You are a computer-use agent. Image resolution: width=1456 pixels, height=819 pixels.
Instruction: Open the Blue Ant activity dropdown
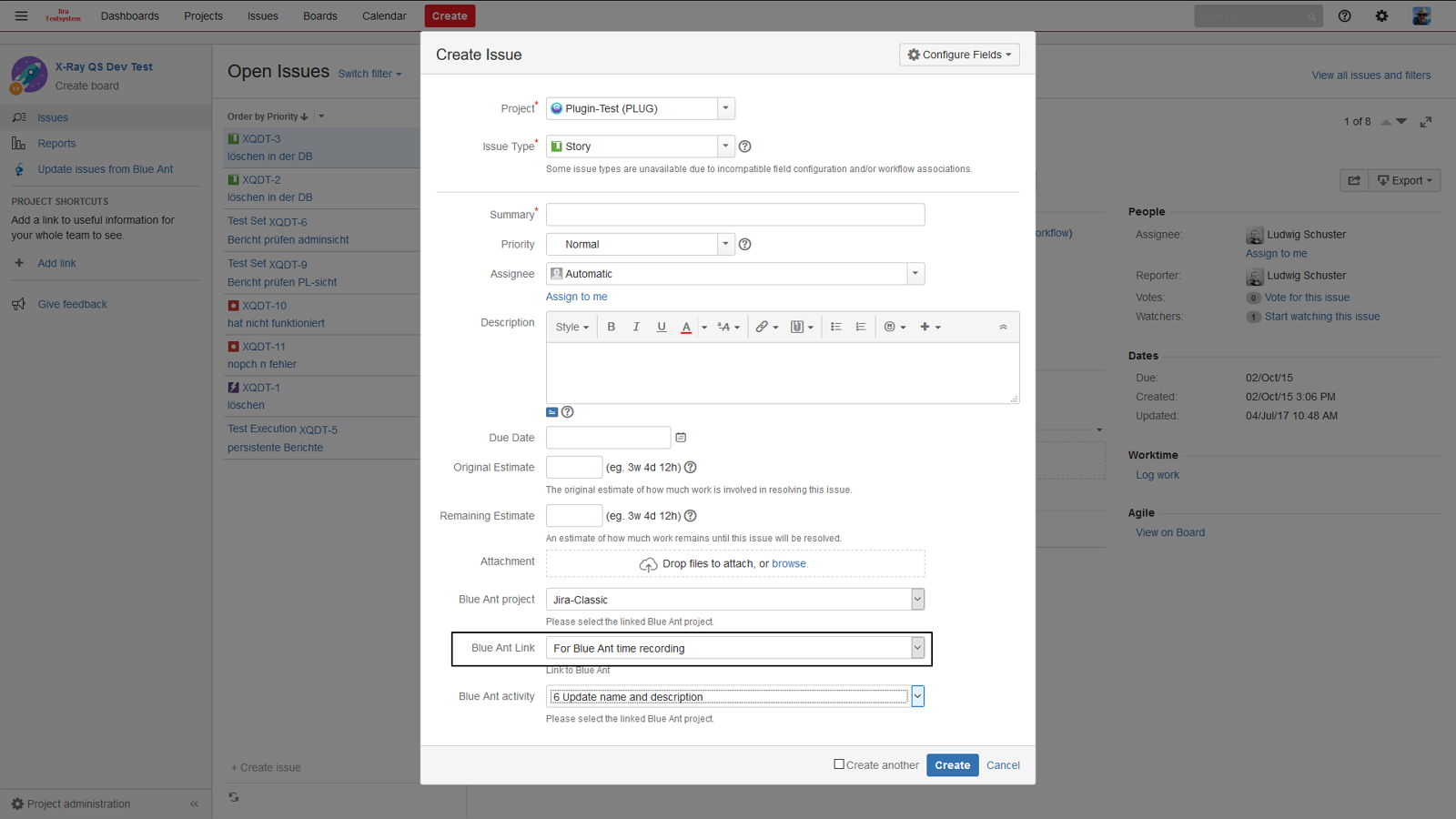pos(735,697)
